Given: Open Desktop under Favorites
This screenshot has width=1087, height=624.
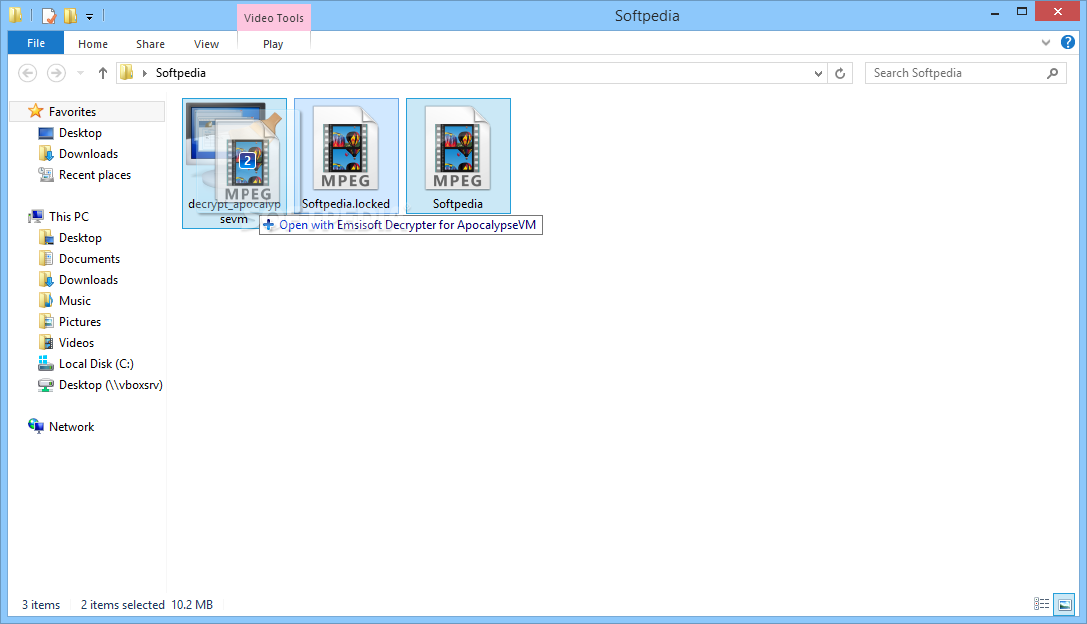Looking at the screenshot, I should tap(80, 133).
